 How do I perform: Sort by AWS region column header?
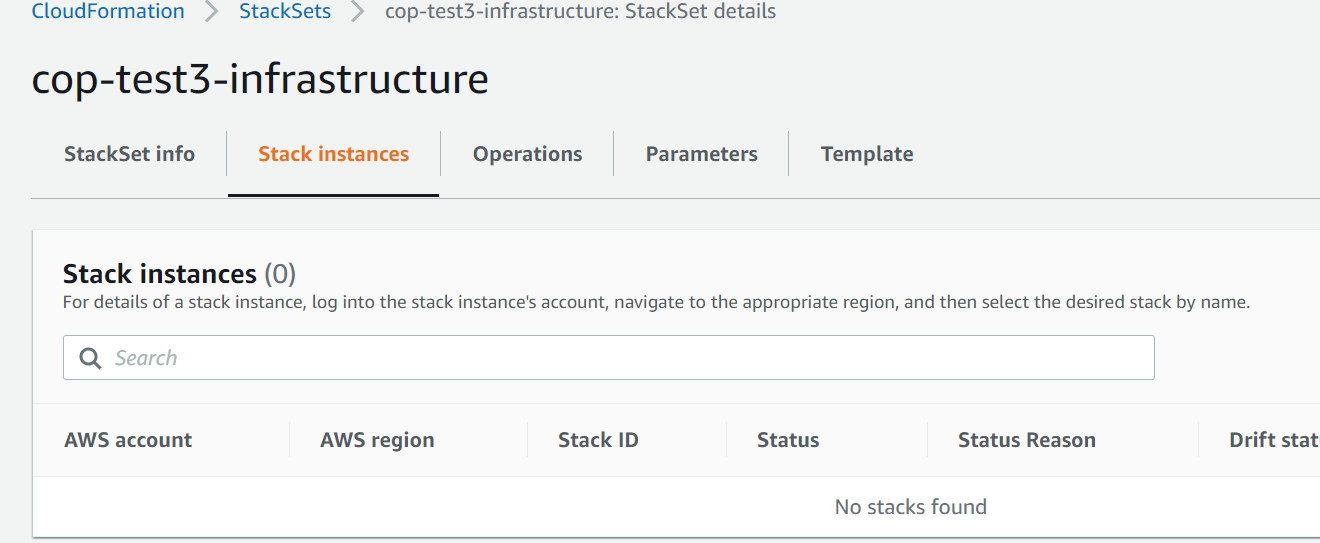pos(377,440)
